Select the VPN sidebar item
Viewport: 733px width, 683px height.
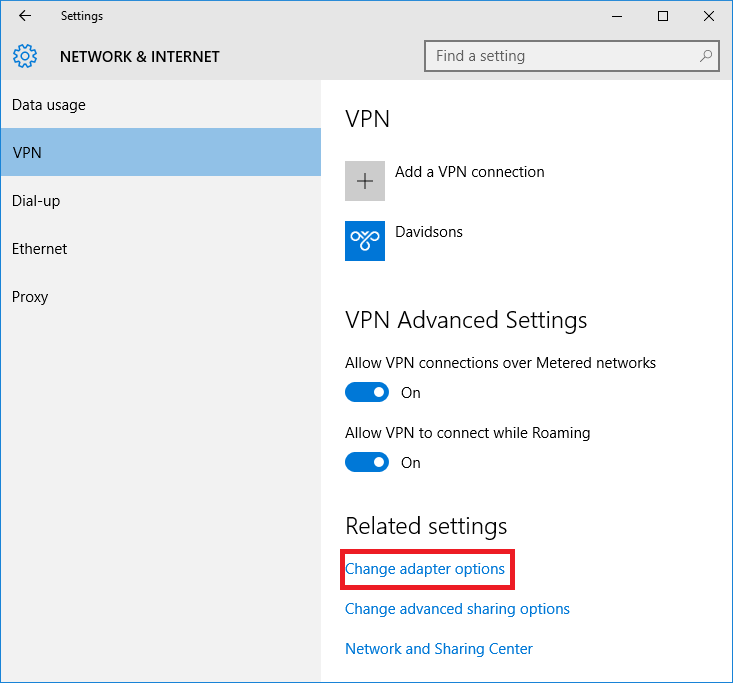coord(161,152)
